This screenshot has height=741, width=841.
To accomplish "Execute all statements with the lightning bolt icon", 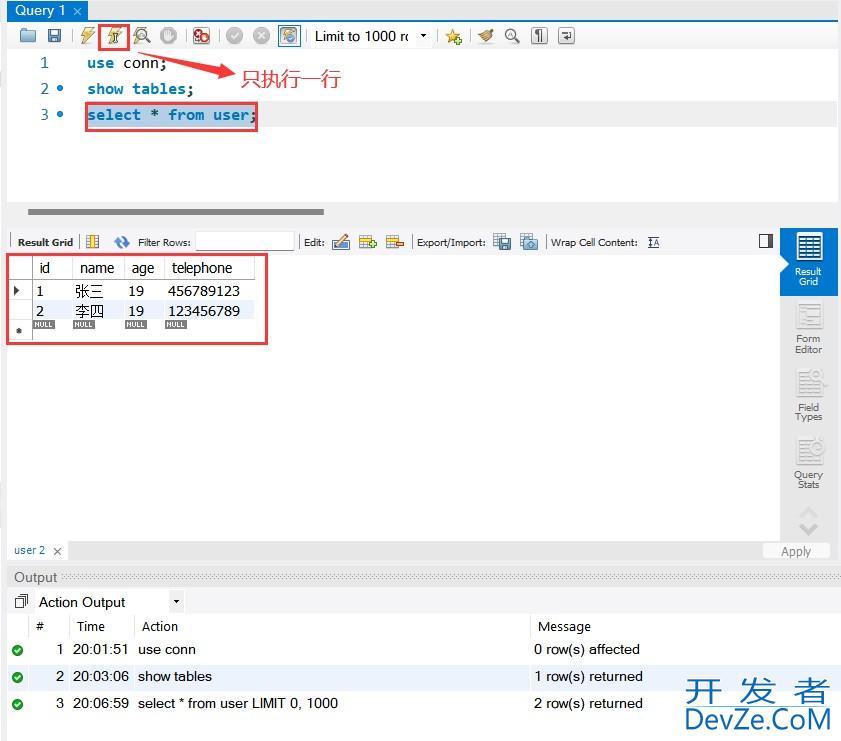I will click(87, 36).
